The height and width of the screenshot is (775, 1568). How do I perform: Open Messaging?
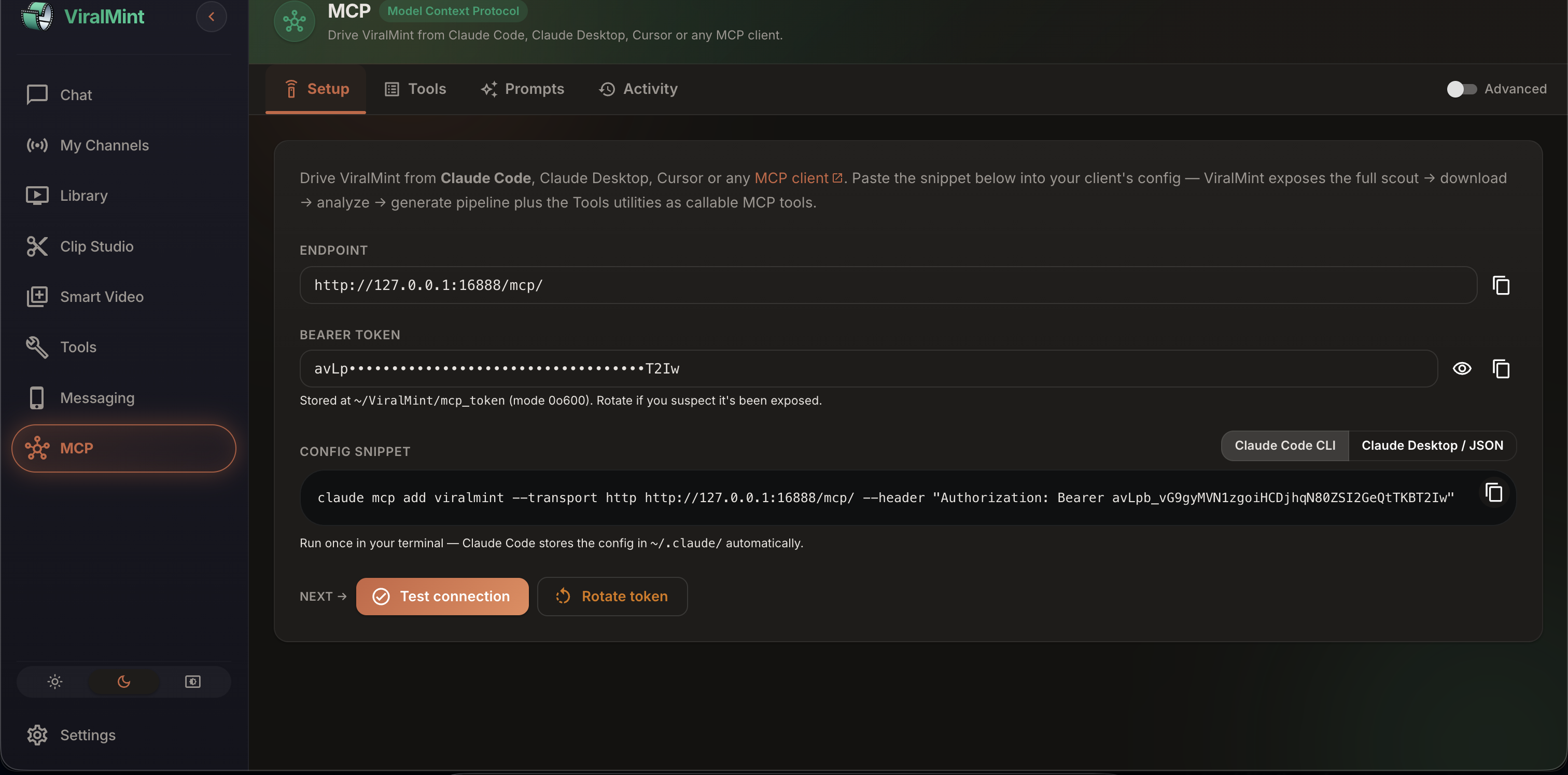click(123, 398)
